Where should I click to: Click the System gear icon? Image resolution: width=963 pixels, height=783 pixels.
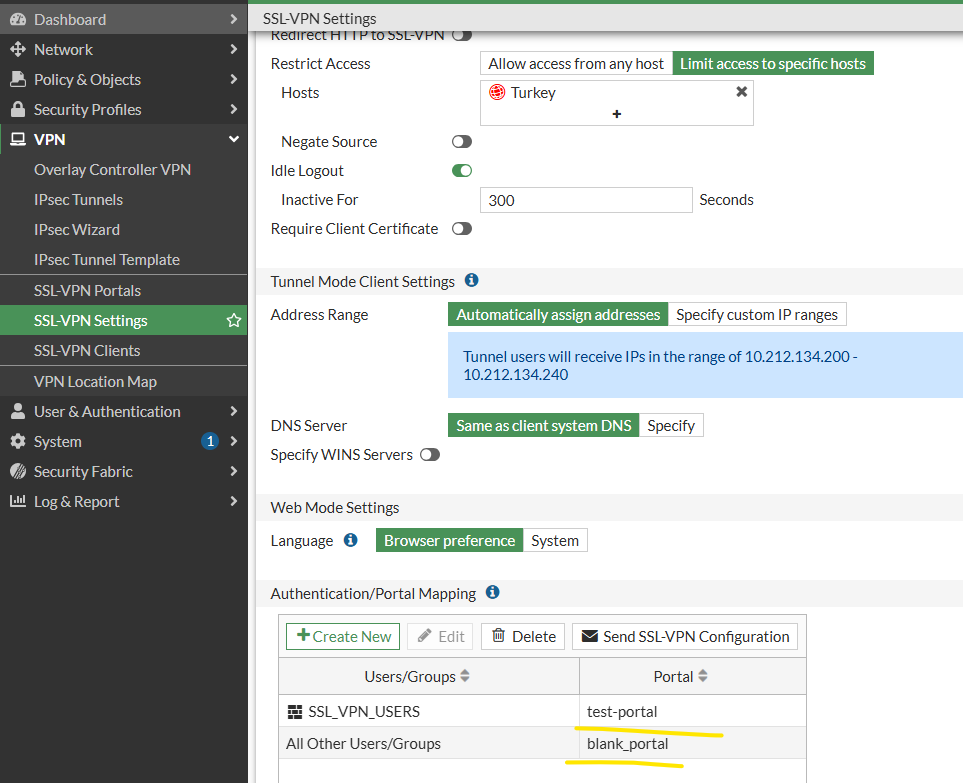tap(18, 442)
